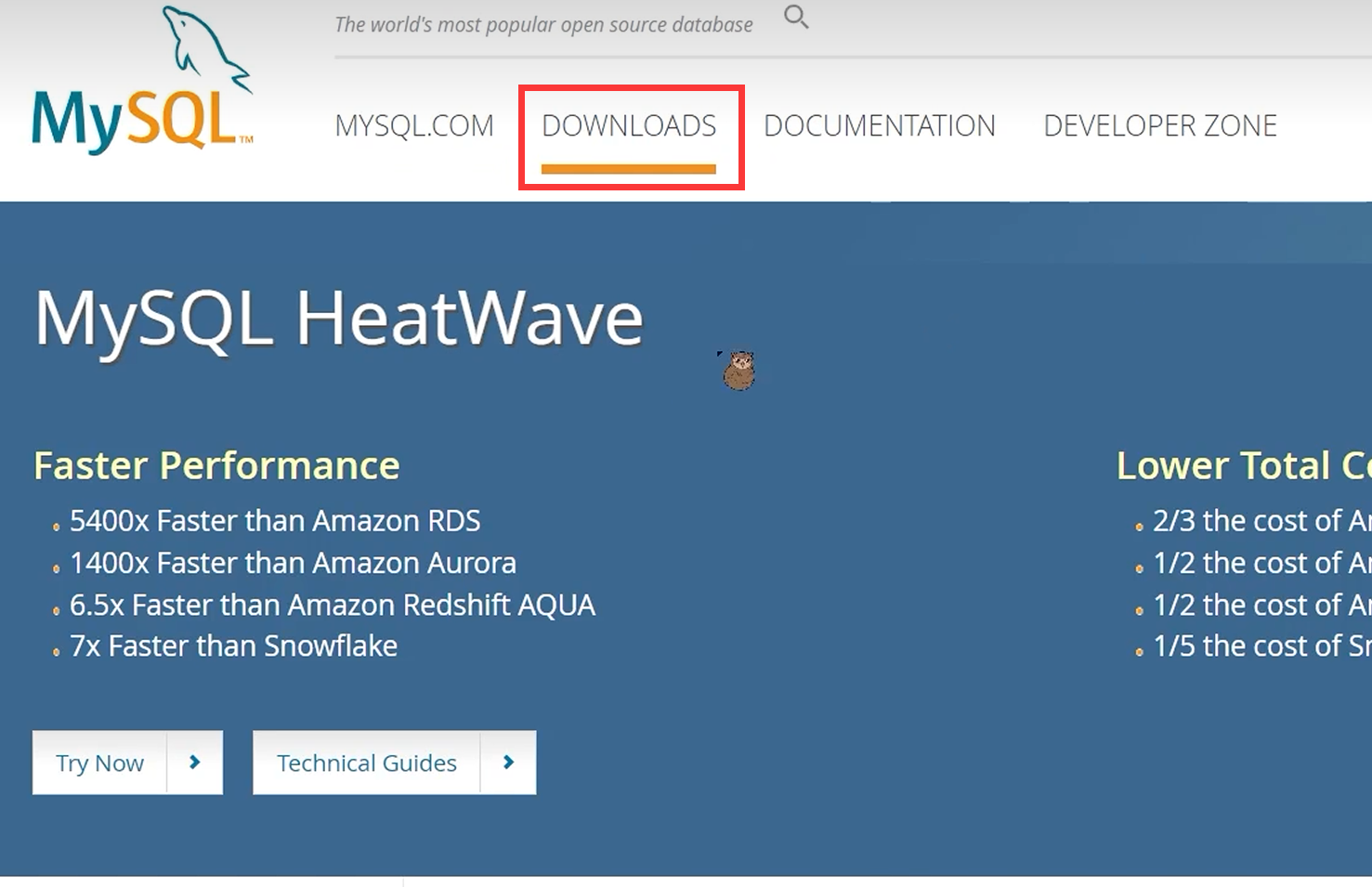Click "5400x Faster than Amazon RDS" text
Screen dimensions: 1372x887
pyautogui.click(x=275, y=521)
